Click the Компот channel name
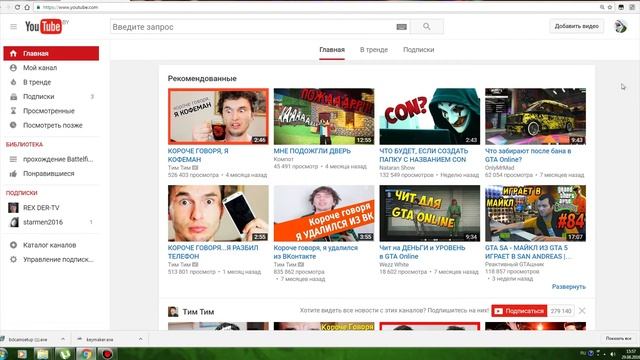 click(283, 159)
